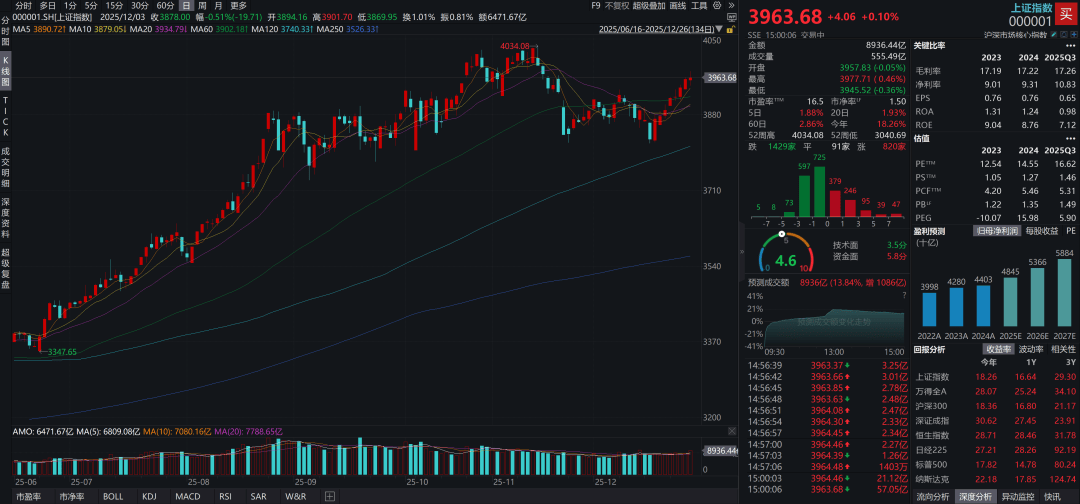This screenshot has height=504, width=1080.
Task: Click the 超级叠加 overlay button
Action: pos(648,5)
